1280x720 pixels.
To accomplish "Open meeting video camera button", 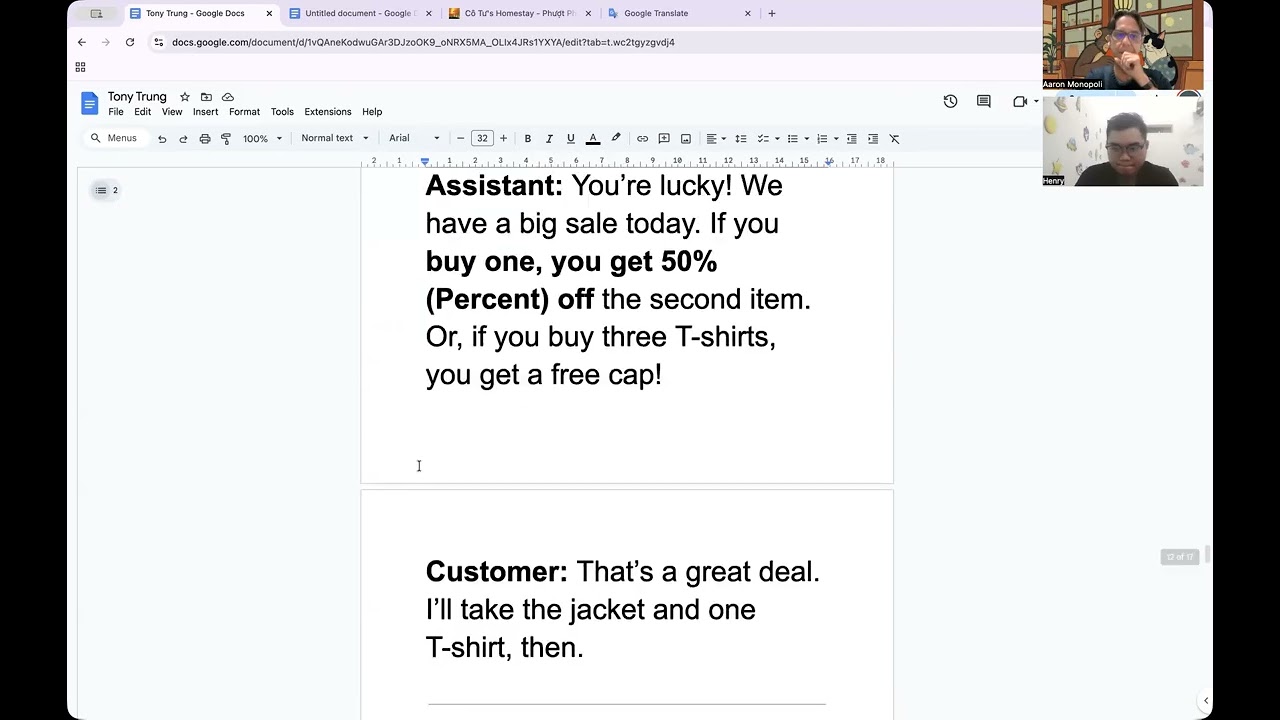I will [x=1020, y=101].
